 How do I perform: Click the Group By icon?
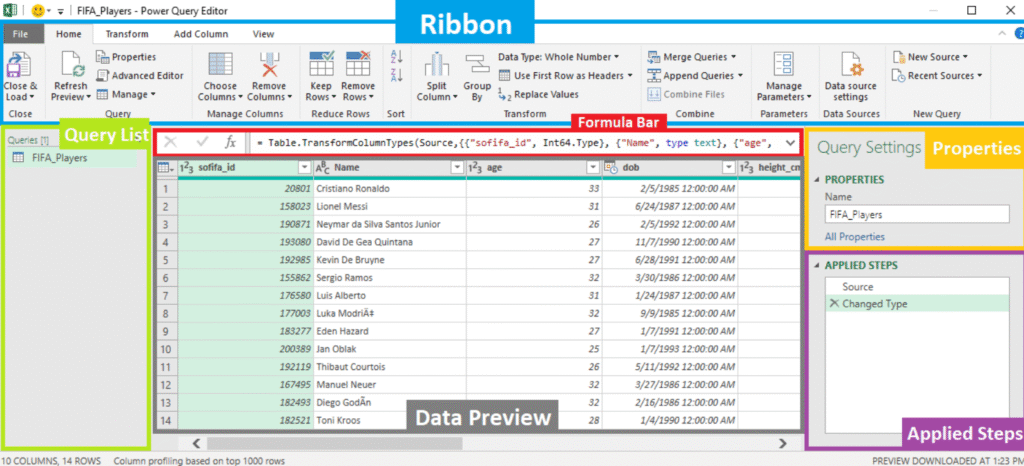point(477,65)
